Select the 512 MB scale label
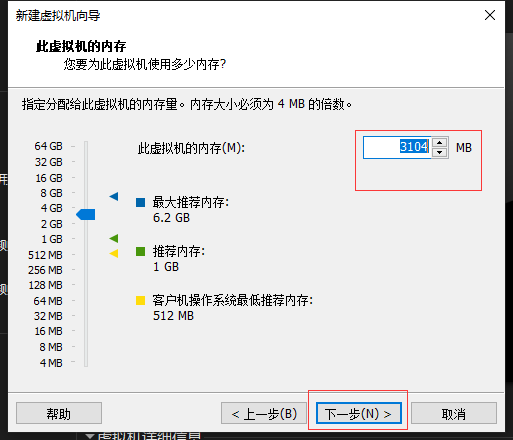 [45, 255]
